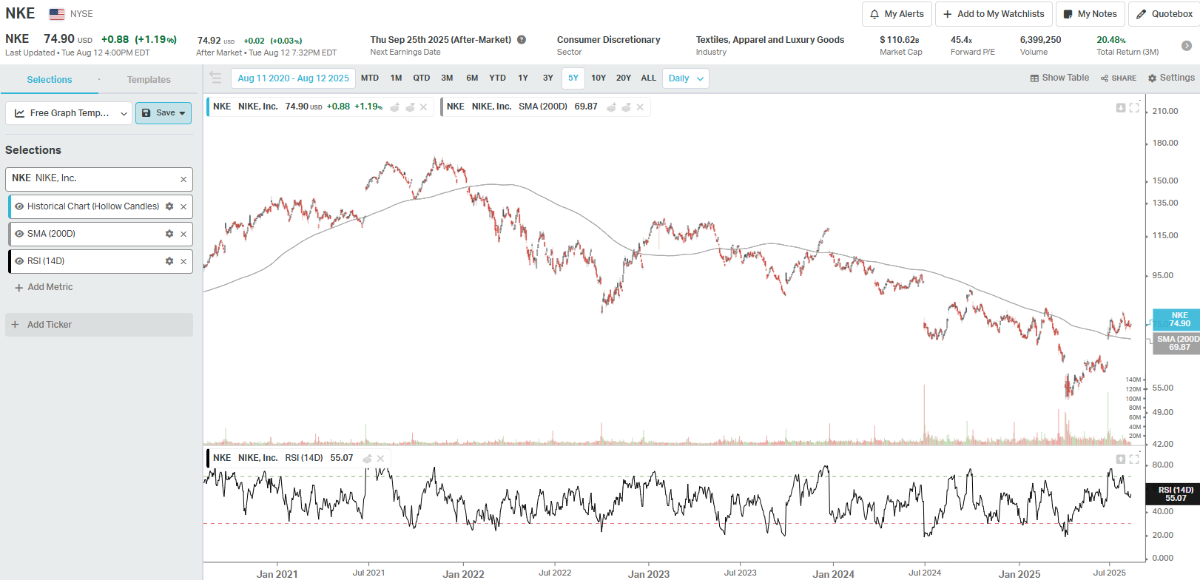
Task: Open My Alerts bell button
Action: coord(896,14)
